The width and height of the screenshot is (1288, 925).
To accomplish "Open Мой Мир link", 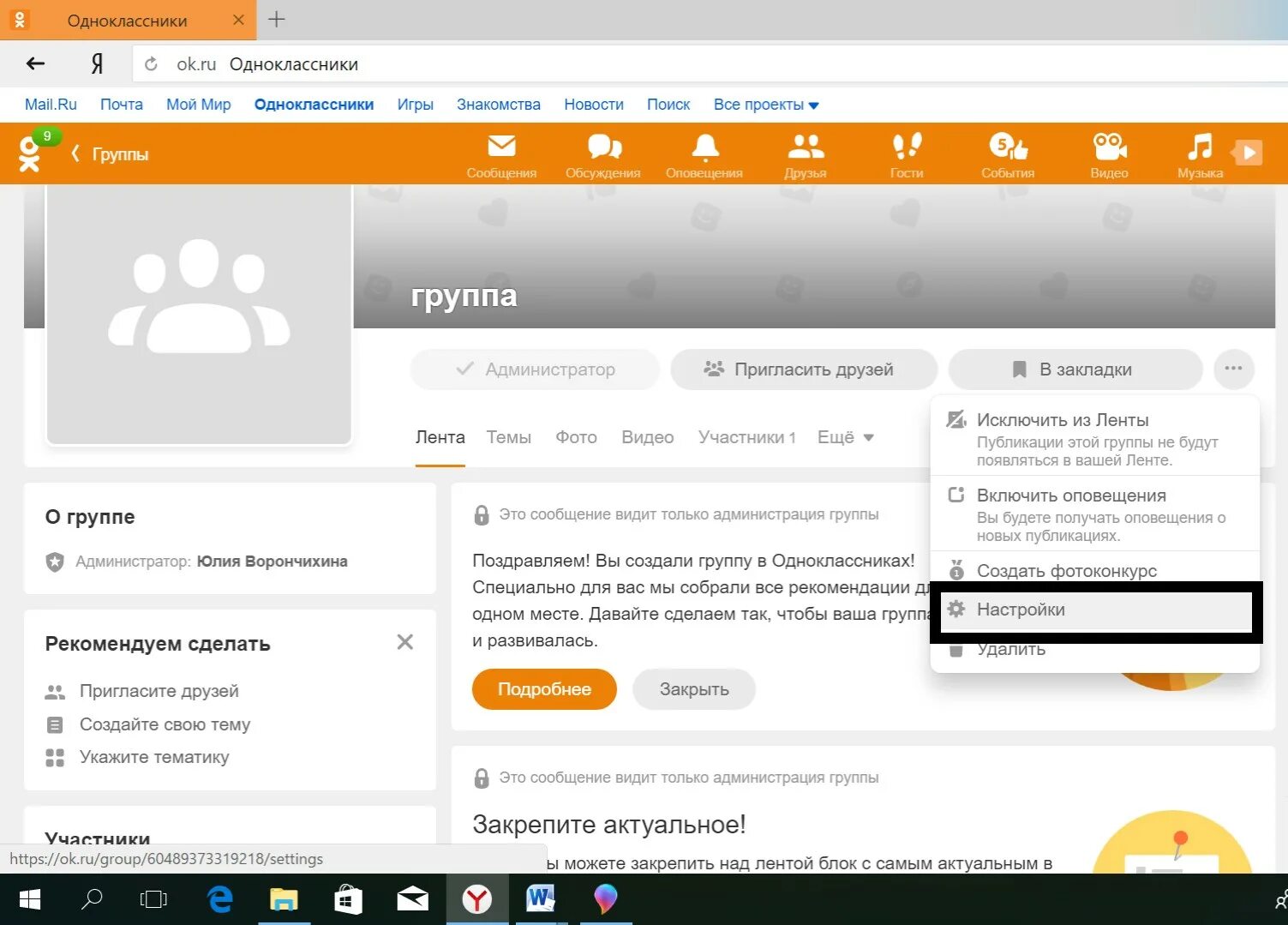I will click(x=199, y=105).
